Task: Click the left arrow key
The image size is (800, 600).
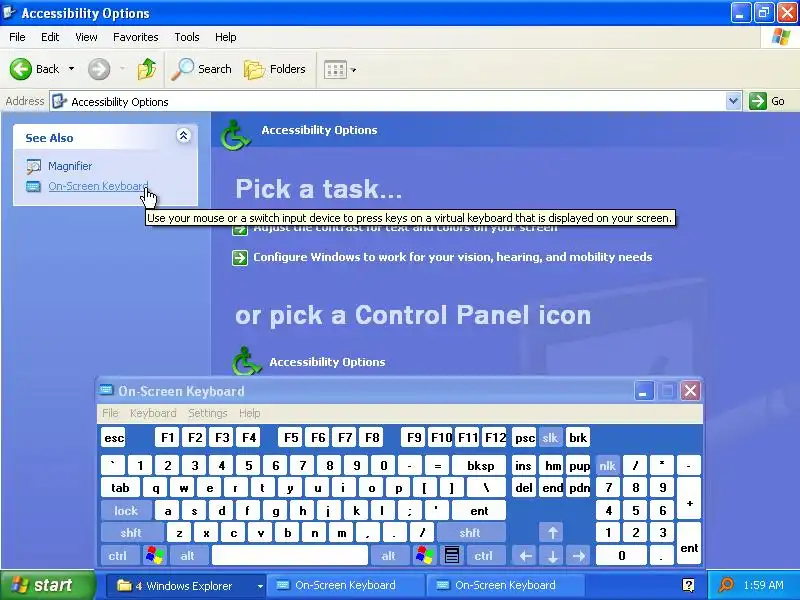Action: (526, 556)
